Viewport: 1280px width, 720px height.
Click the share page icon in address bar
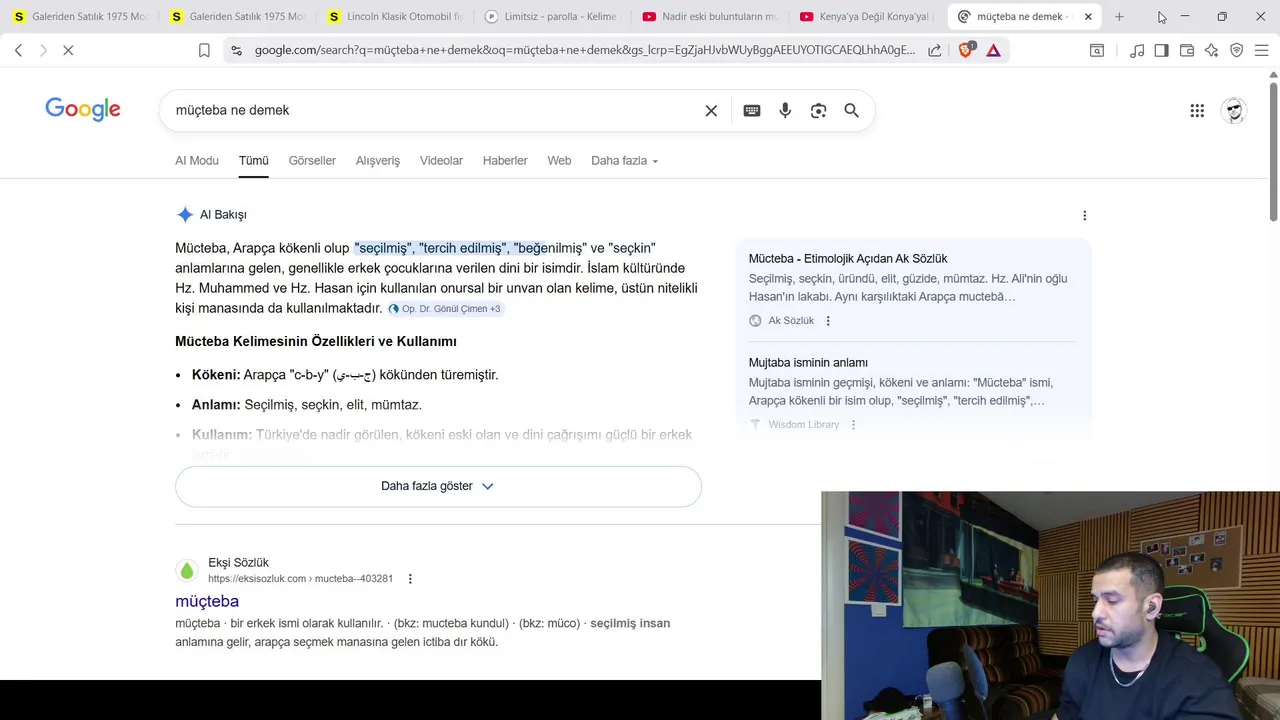[x=934, y=50]
